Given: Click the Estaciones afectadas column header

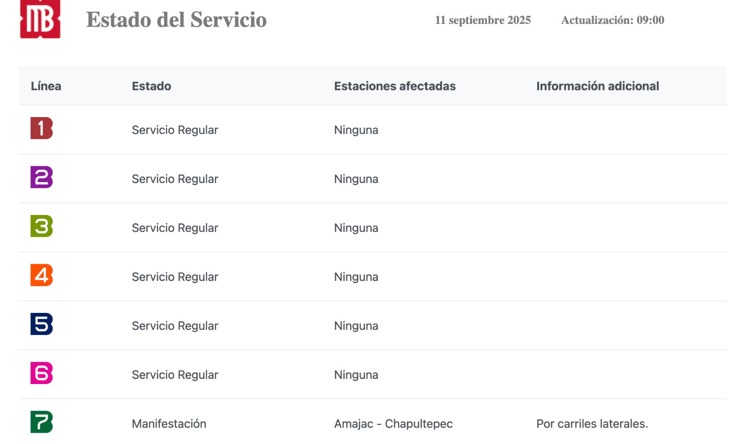Looking at the screenshot, I should [395, 86].
